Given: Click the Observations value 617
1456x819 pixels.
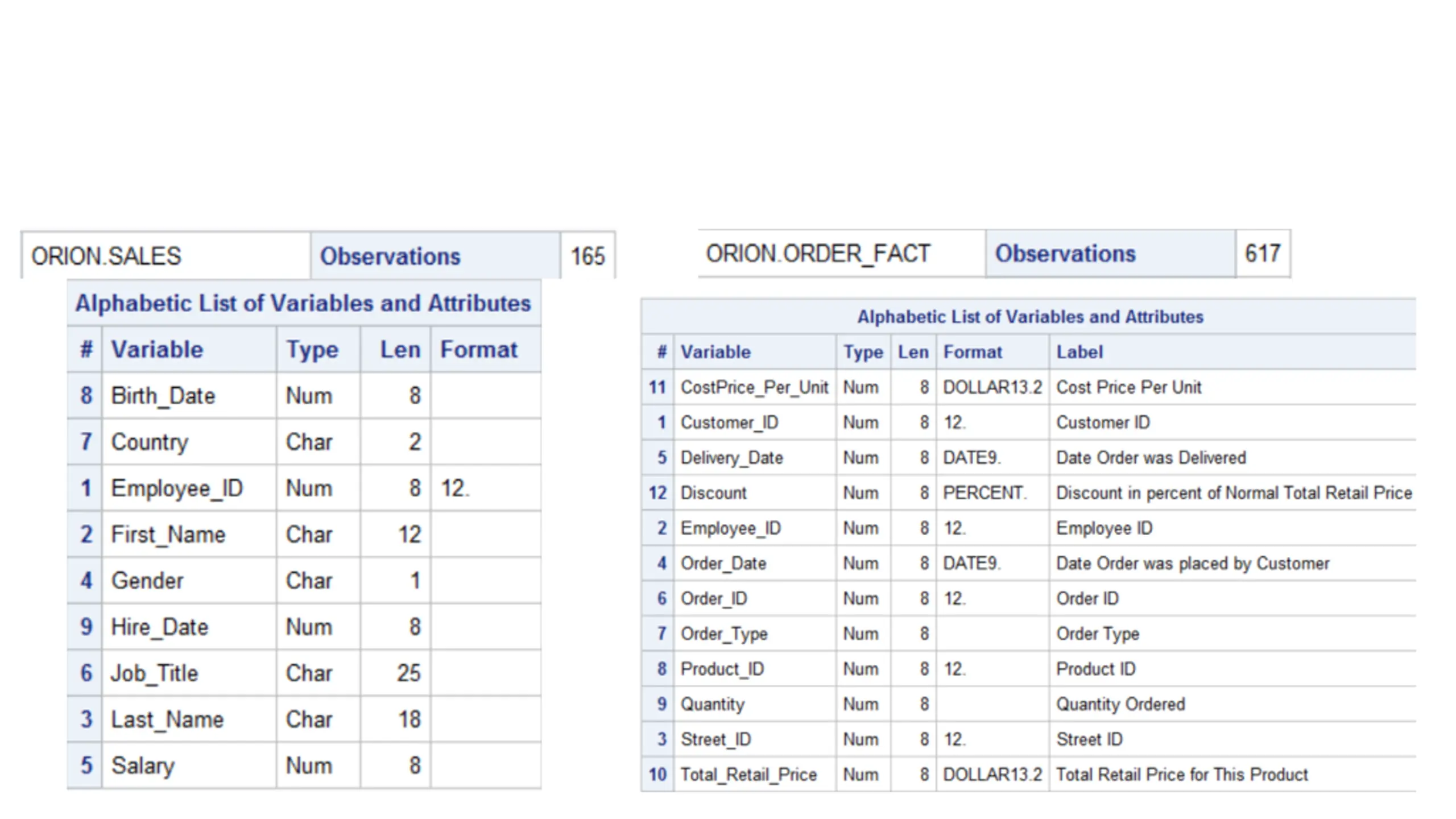Looking at the screenshot, I should coord(1263,254).
